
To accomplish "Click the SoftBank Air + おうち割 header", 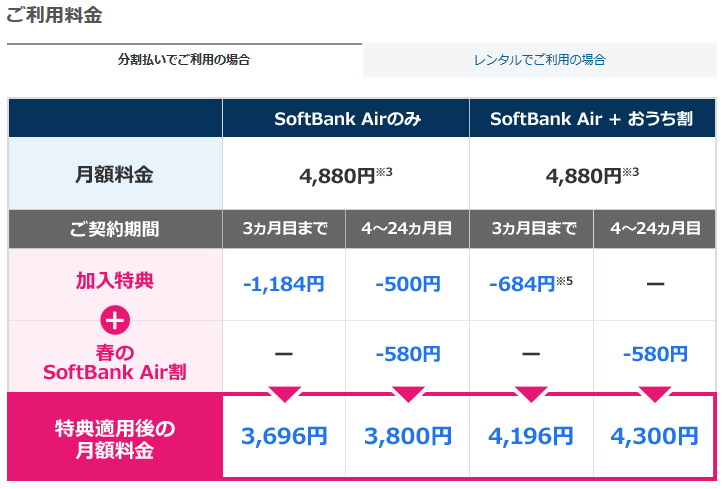I will pyautogui.click(x=593, y=118).
